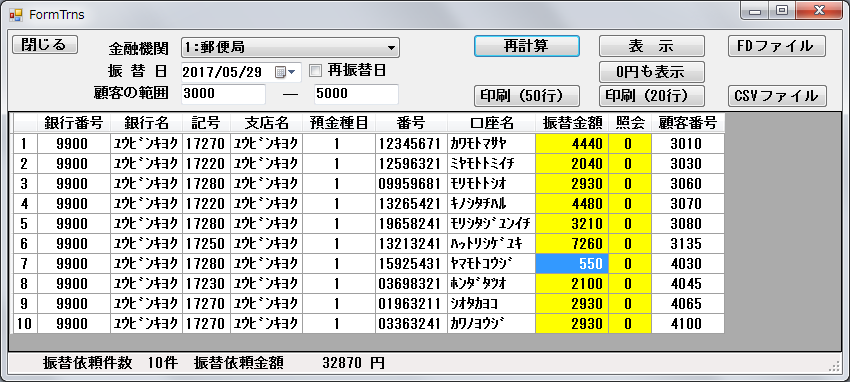The width and height of the screenshot is (850, 382).
Task: Click the 銀行名 column header
Action: click(146, 123)
